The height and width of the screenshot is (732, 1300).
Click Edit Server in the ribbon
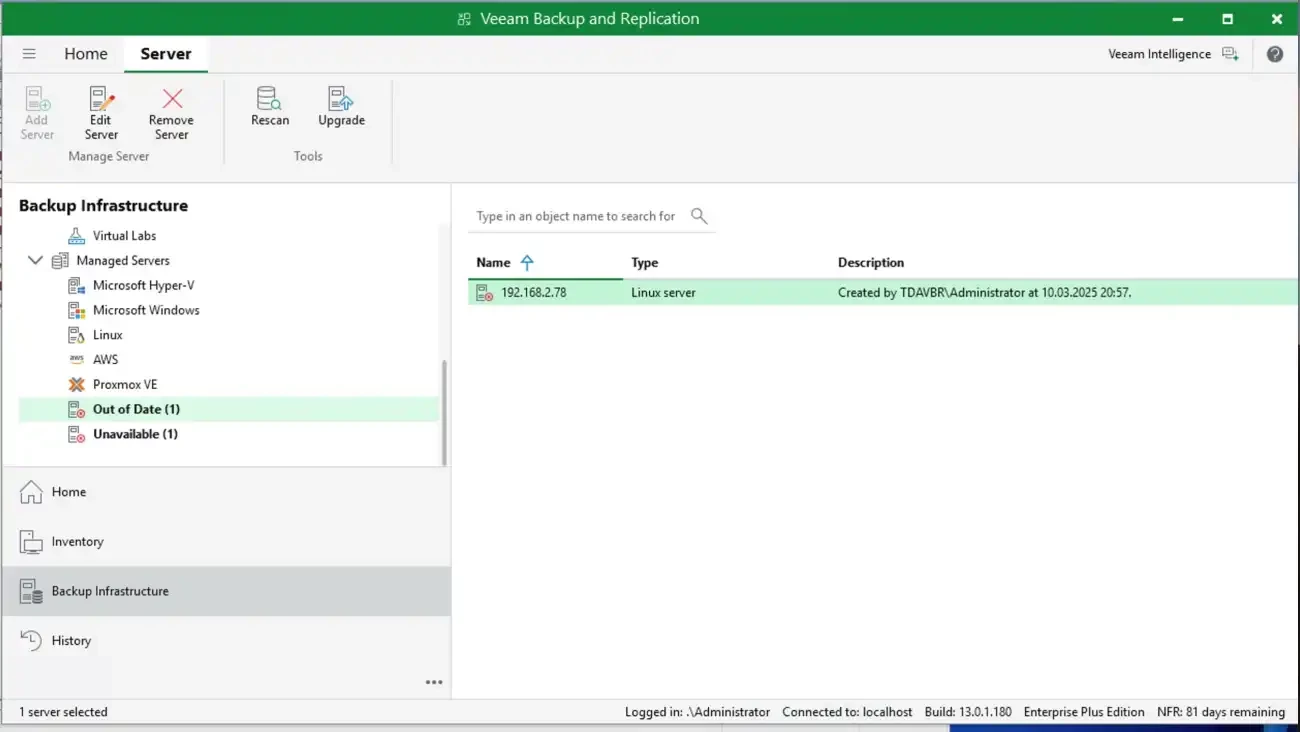coord(101,113)
